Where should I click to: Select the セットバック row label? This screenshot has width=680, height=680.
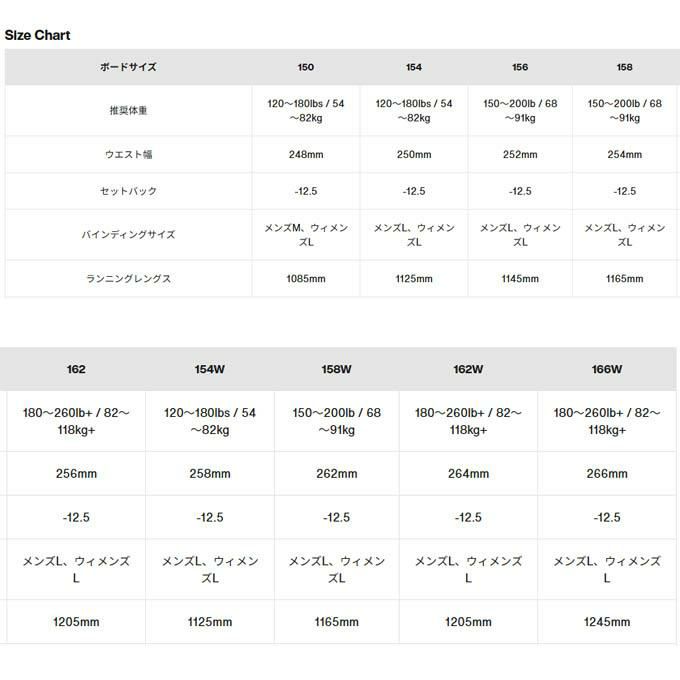coord(128,191)
